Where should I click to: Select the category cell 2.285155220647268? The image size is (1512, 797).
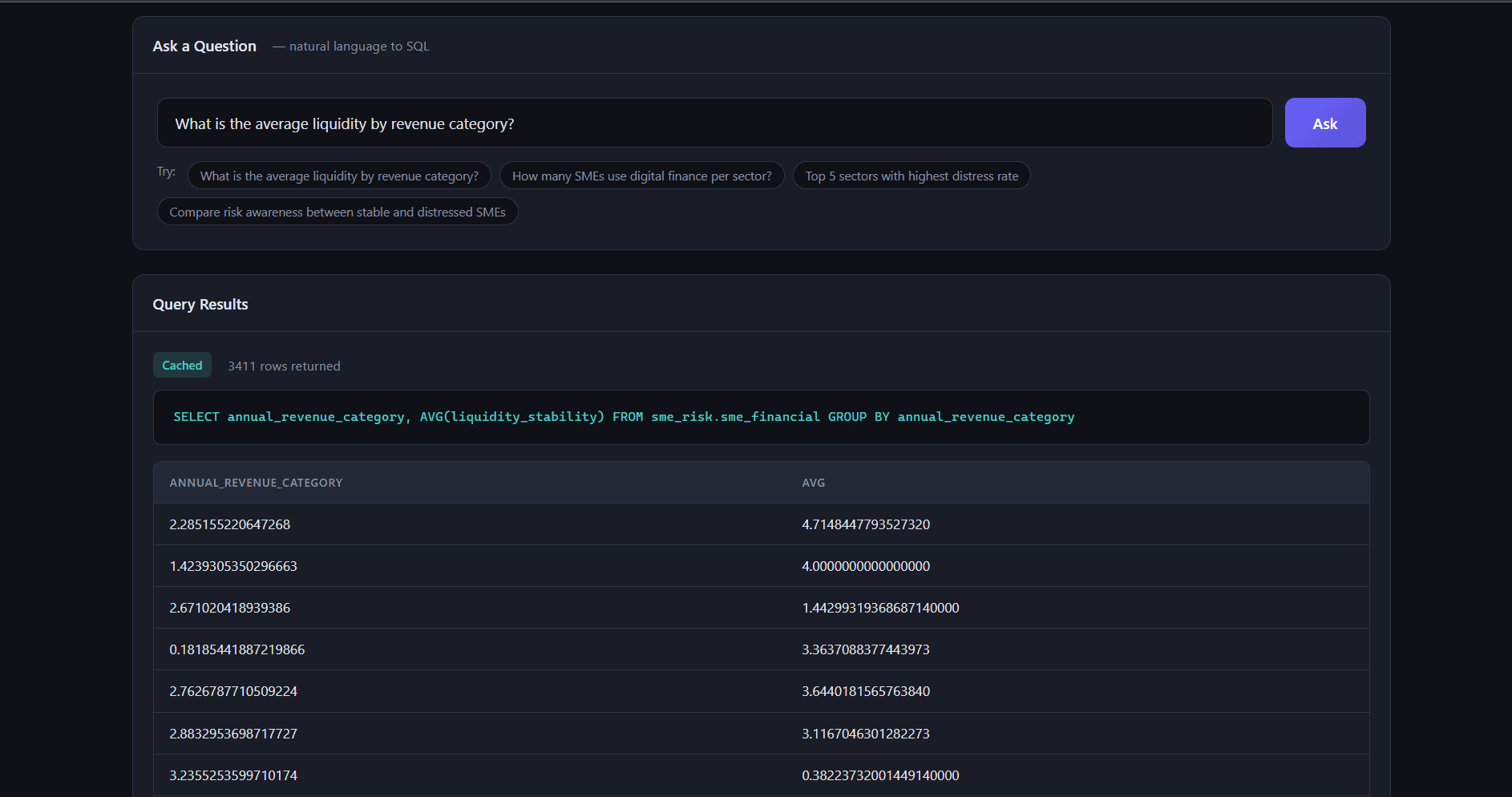[230, 524]
